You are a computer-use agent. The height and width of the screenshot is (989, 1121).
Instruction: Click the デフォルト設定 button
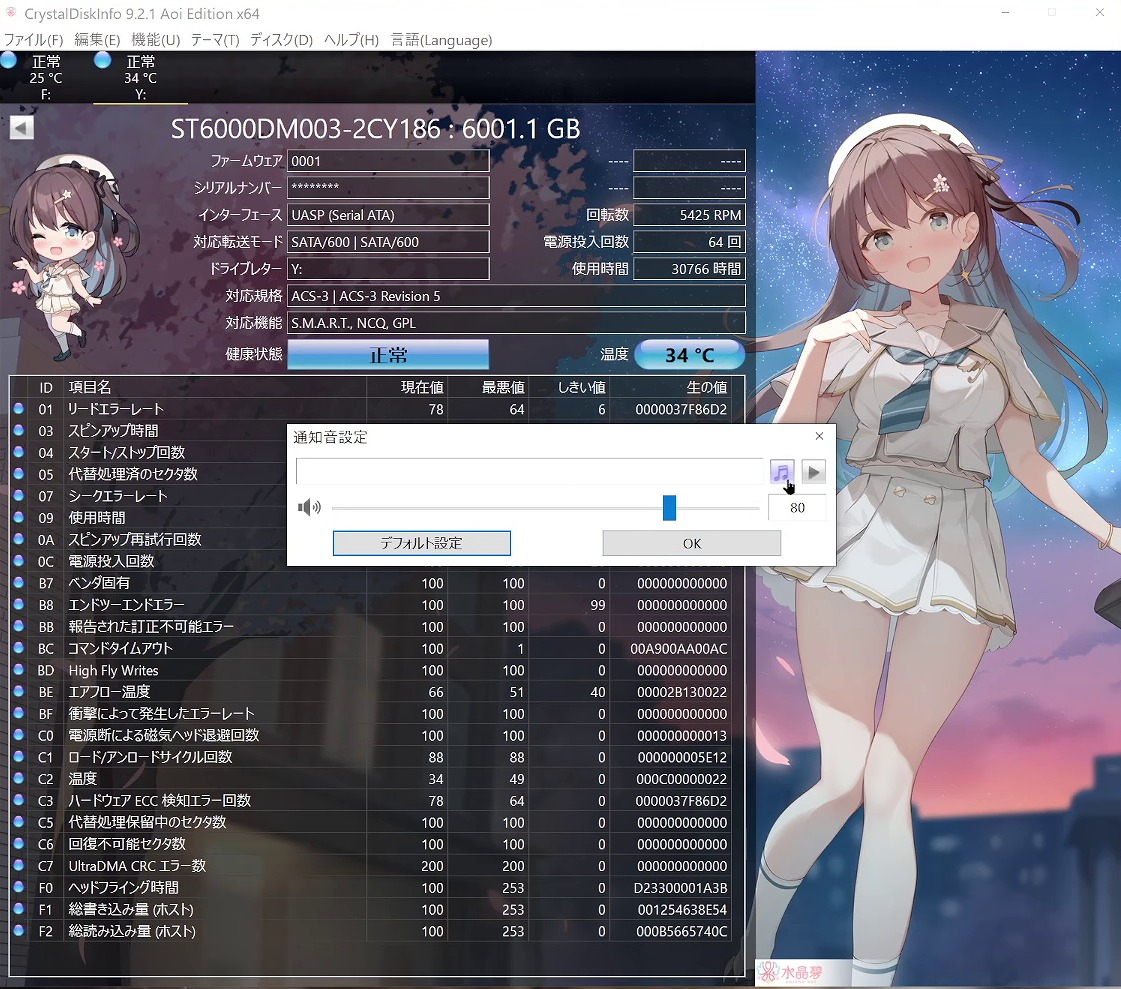pyautogui.click(x=422, y=543)
